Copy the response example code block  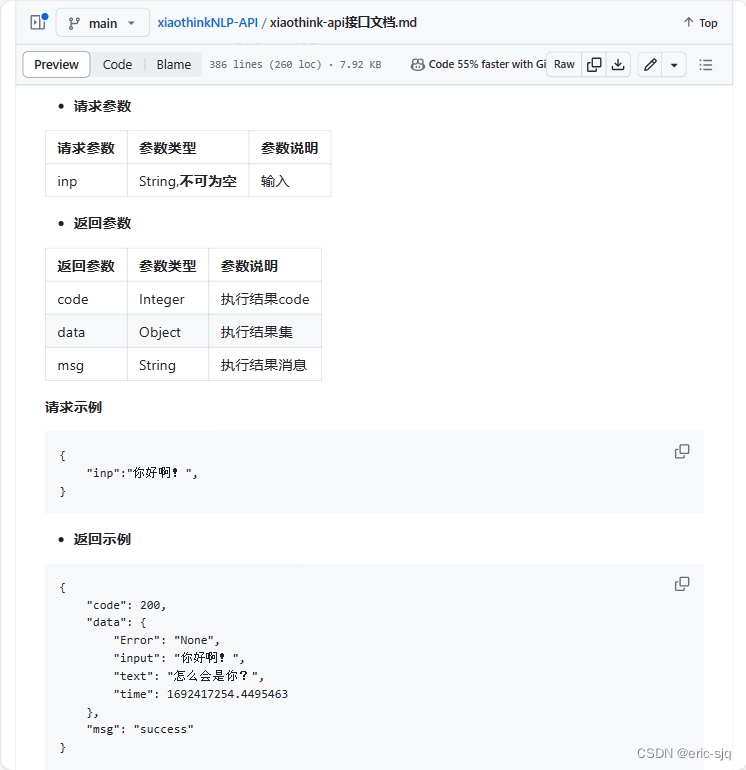[682, 584]
